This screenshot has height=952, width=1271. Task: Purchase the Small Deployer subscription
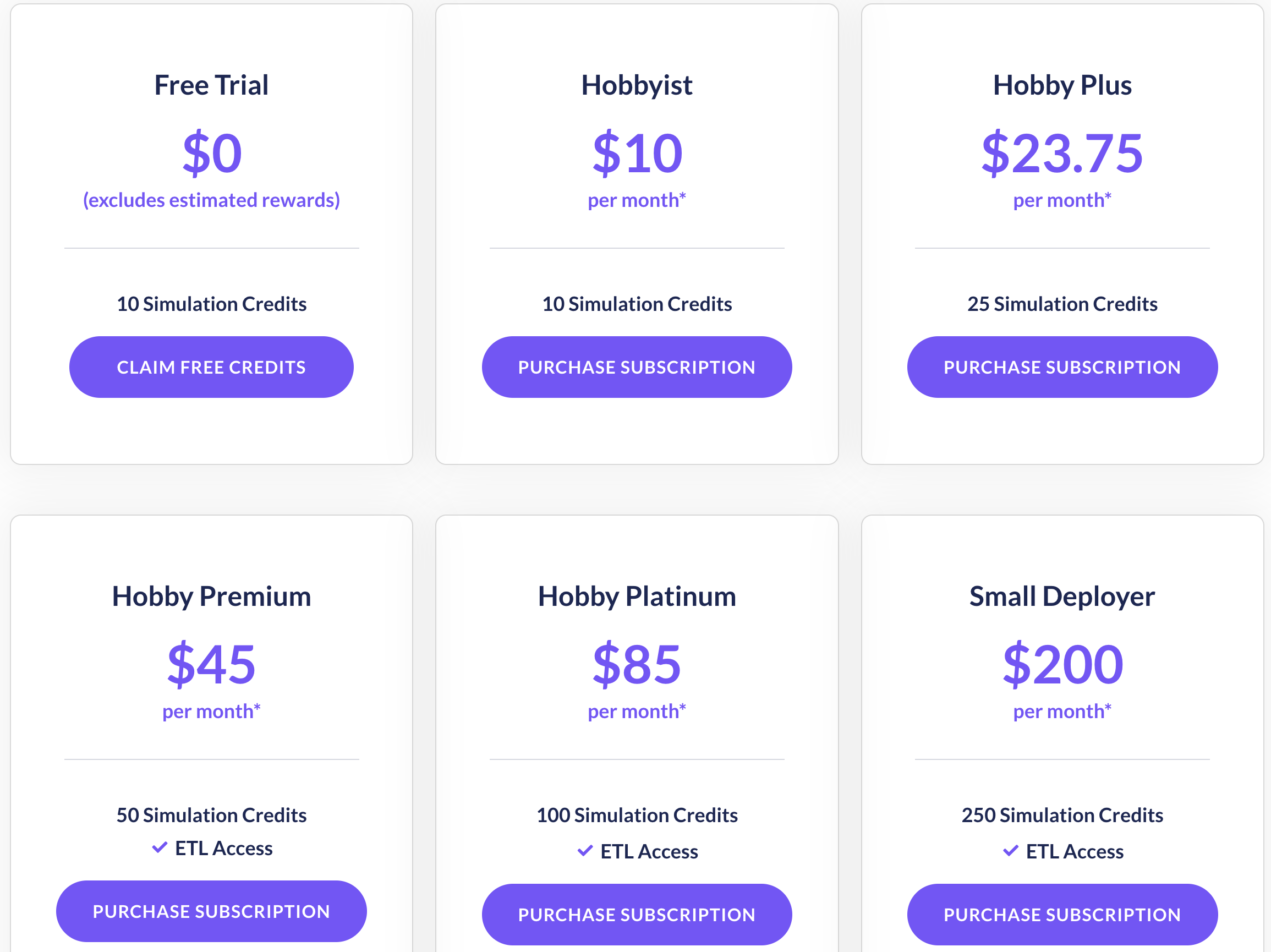click(x=1062, y=914)
